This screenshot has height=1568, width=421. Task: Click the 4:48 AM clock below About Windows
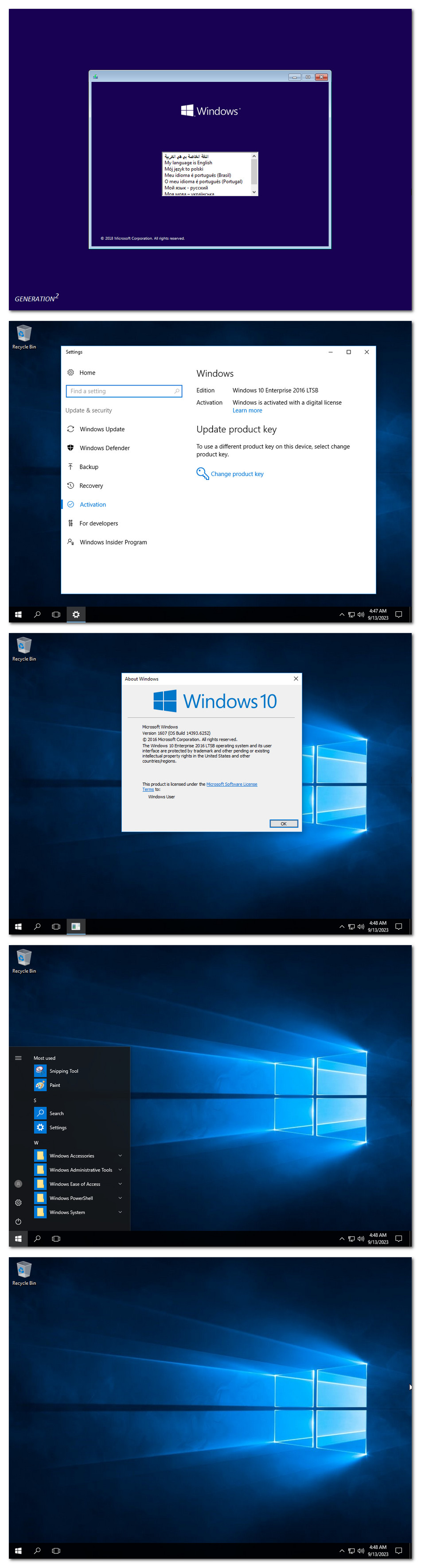click(x=378, y=927)
